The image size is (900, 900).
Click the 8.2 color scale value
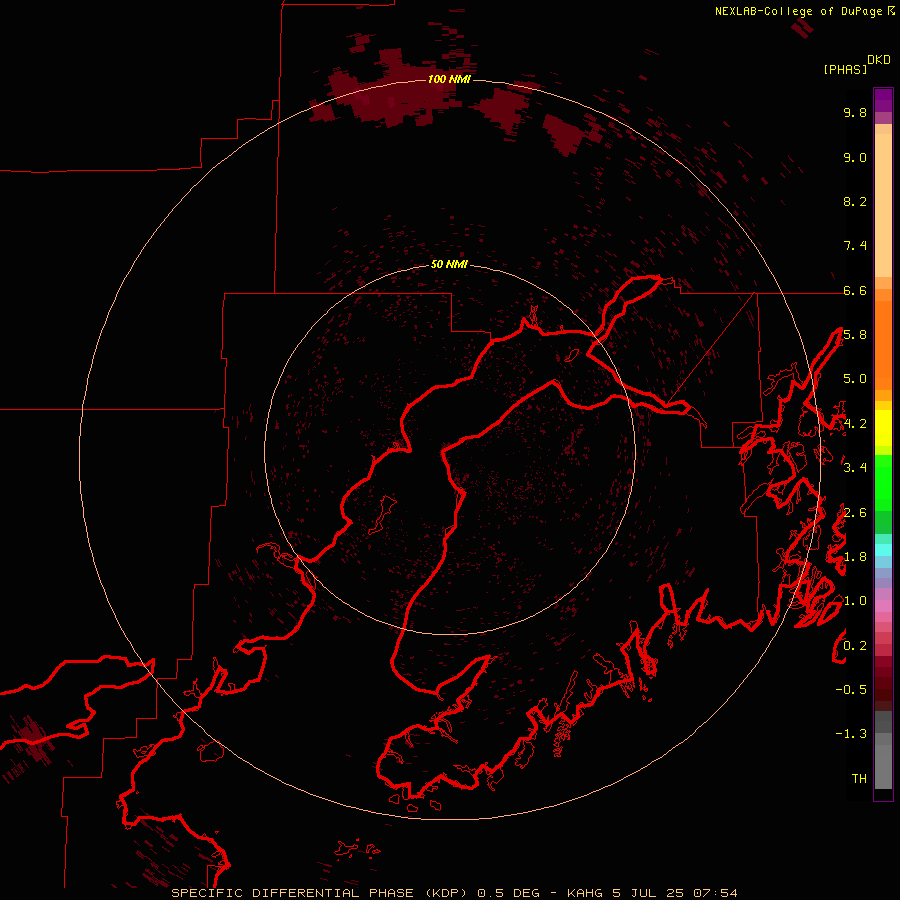855,201
